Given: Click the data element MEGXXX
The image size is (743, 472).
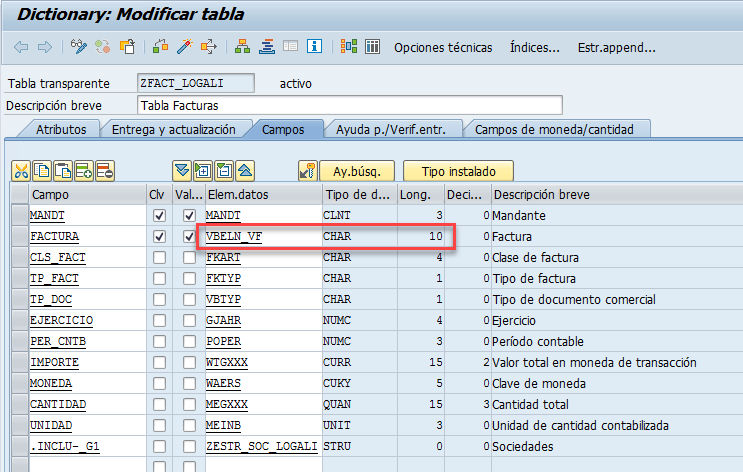Looking at the screenshot, I should pyautogui.click(x=227, y=404).
